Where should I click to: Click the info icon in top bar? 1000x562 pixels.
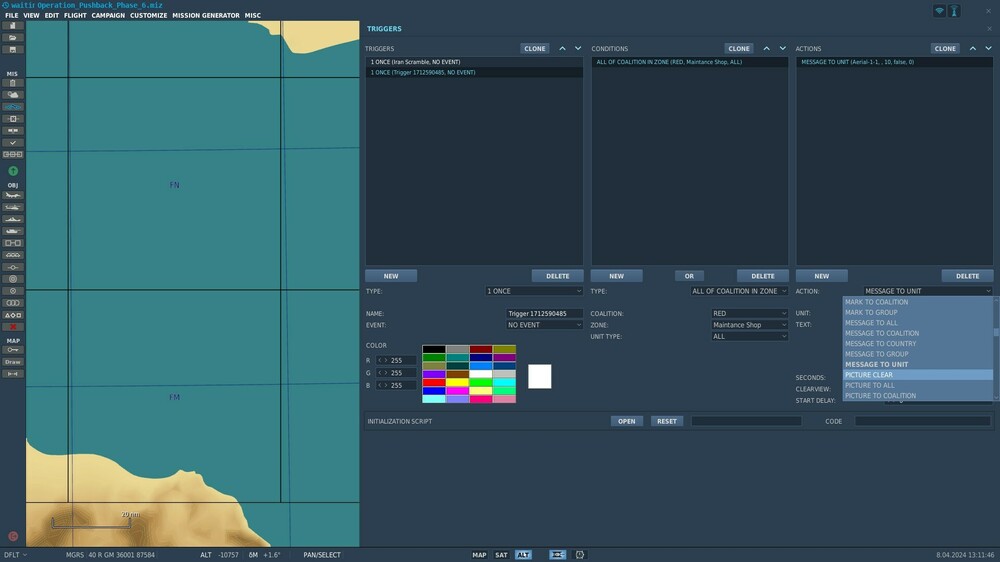click(954, 11)
